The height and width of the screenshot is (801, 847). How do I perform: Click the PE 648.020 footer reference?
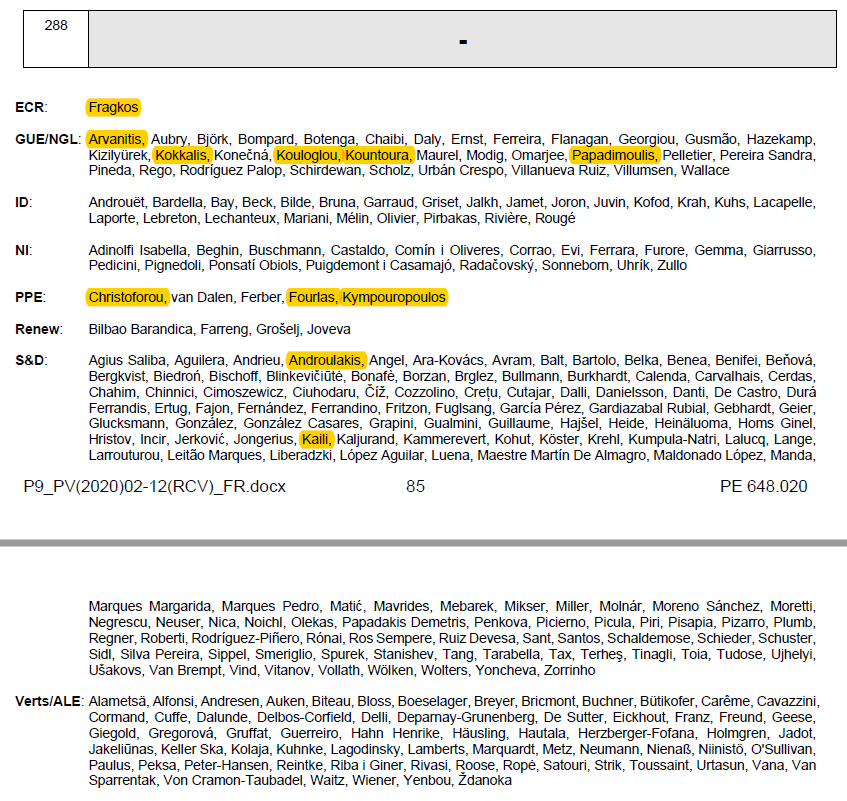tap(763, 487)
